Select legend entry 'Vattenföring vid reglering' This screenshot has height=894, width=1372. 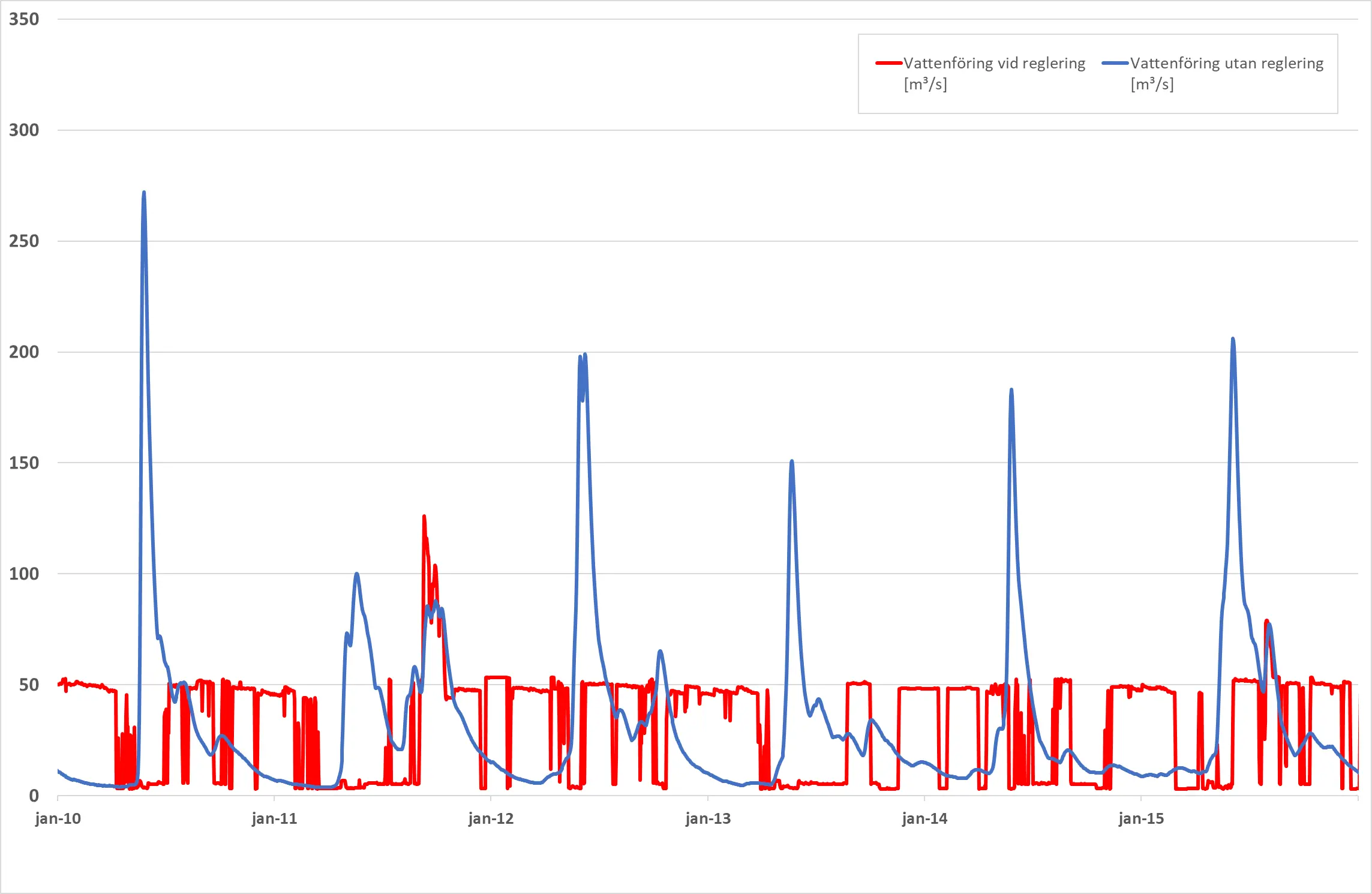tap(994, 64)
